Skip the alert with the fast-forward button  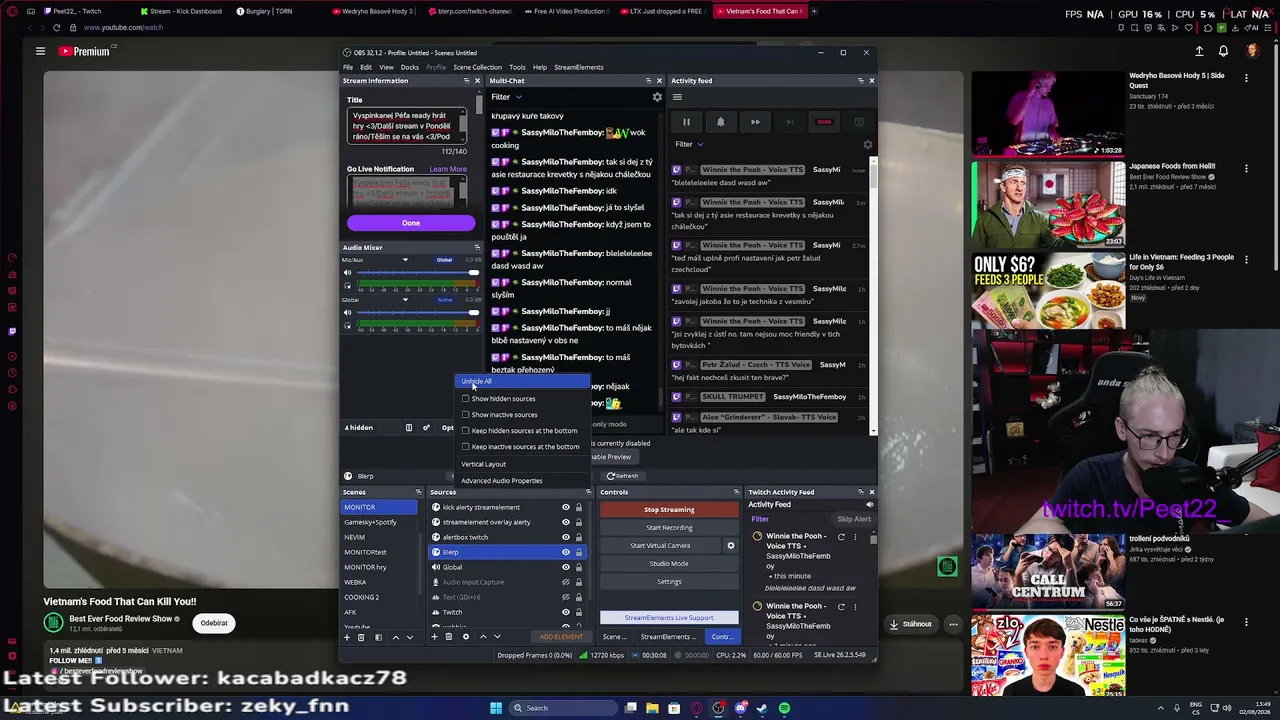pos(755,122)
